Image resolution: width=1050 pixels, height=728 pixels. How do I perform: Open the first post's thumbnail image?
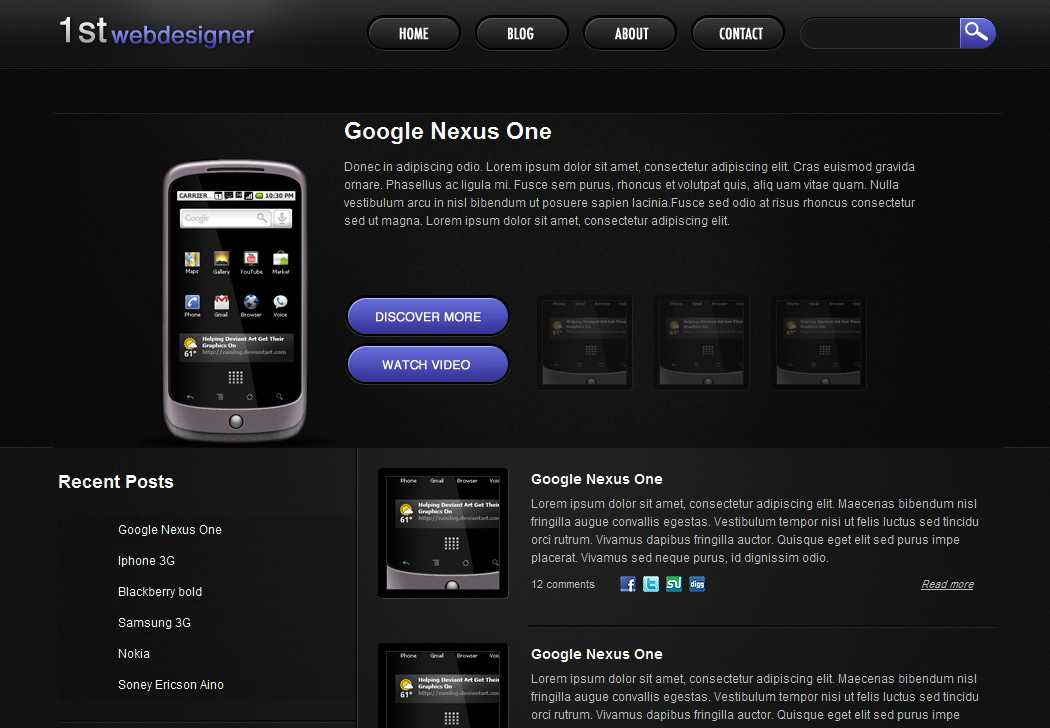pos(443,533)
